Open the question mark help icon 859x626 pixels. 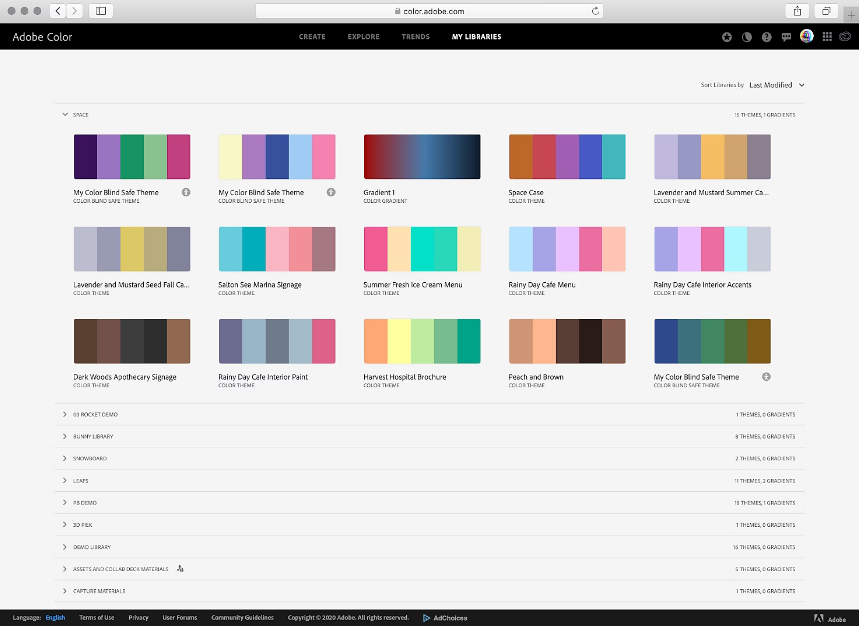tap(766, 37)
